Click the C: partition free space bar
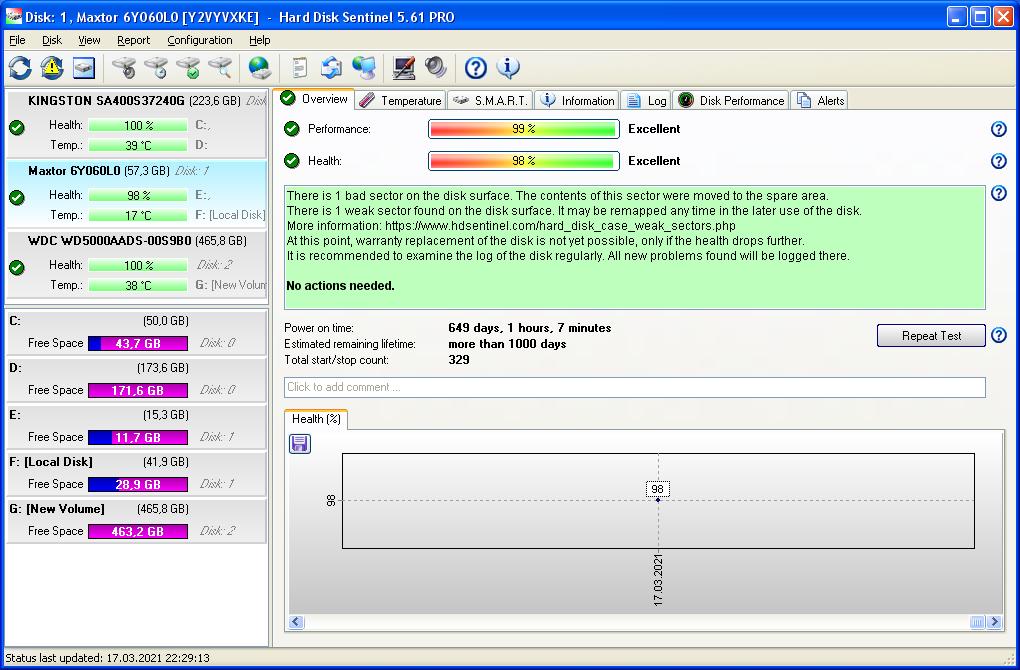This screenshot has height=670, width=1020. point(138,343)
